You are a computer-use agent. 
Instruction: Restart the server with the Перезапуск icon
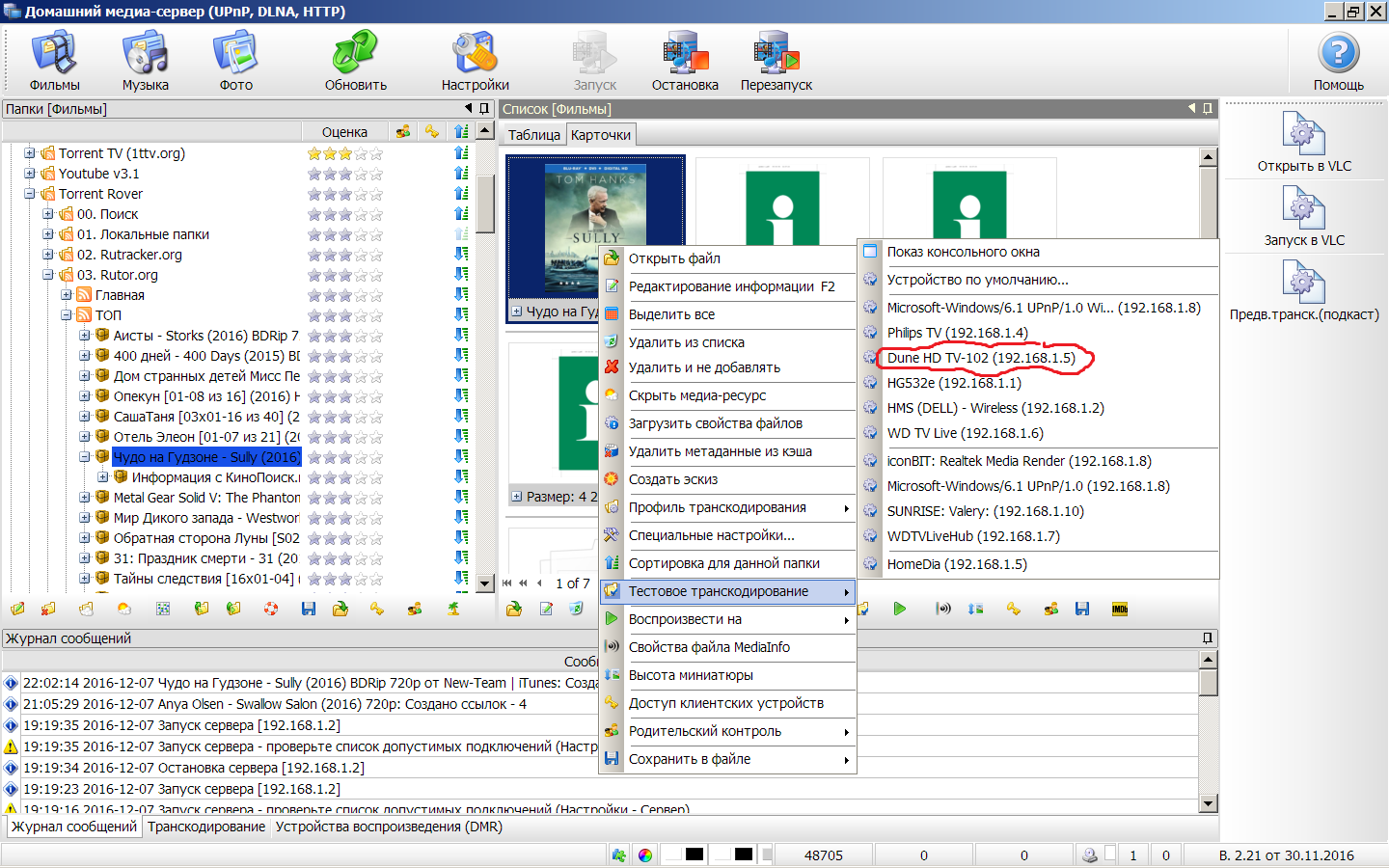click(x=776, y=61)
